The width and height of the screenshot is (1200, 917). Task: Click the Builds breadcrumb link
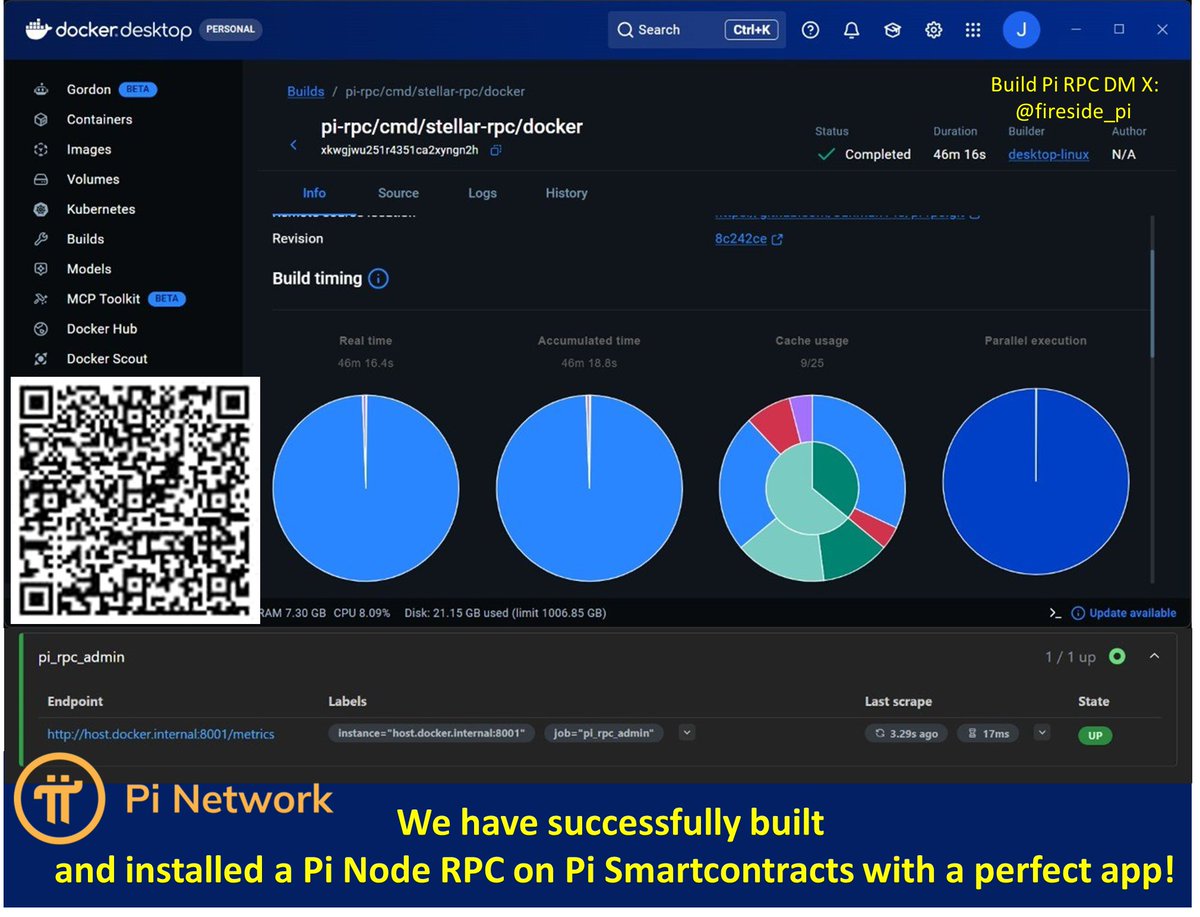(306, 91)
